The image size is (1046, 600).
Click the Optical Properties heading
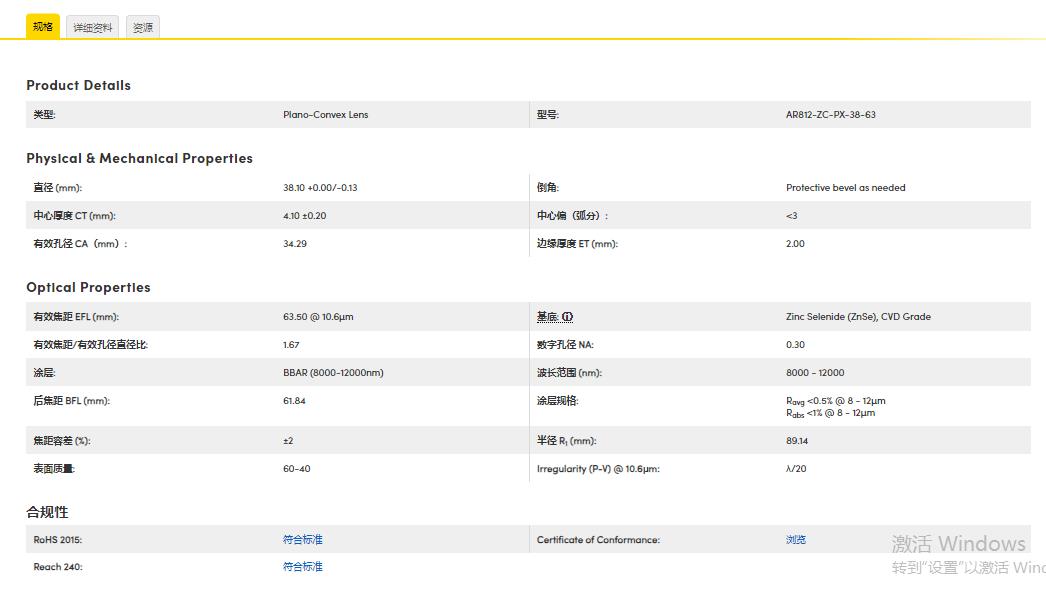(x=88, y=287)
